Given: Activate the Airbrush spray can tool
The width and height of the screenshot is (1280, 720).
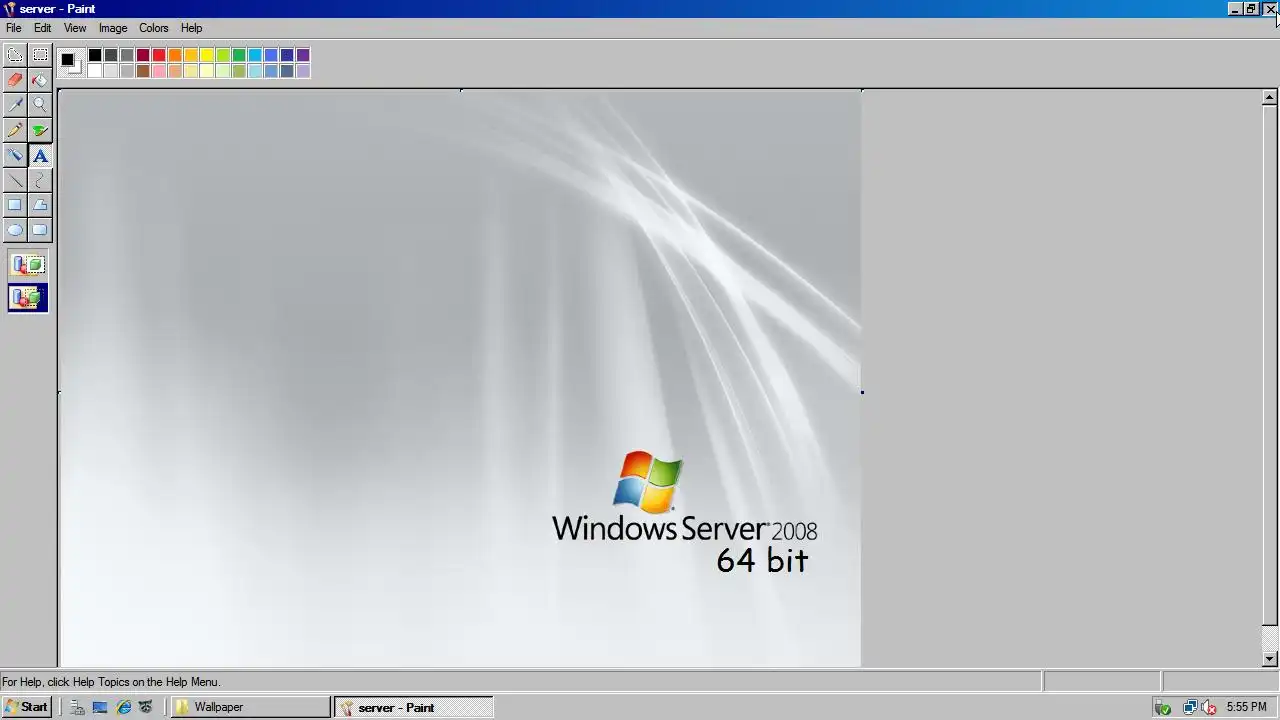Looking at the screenshot, I should (x=15, y=155).
